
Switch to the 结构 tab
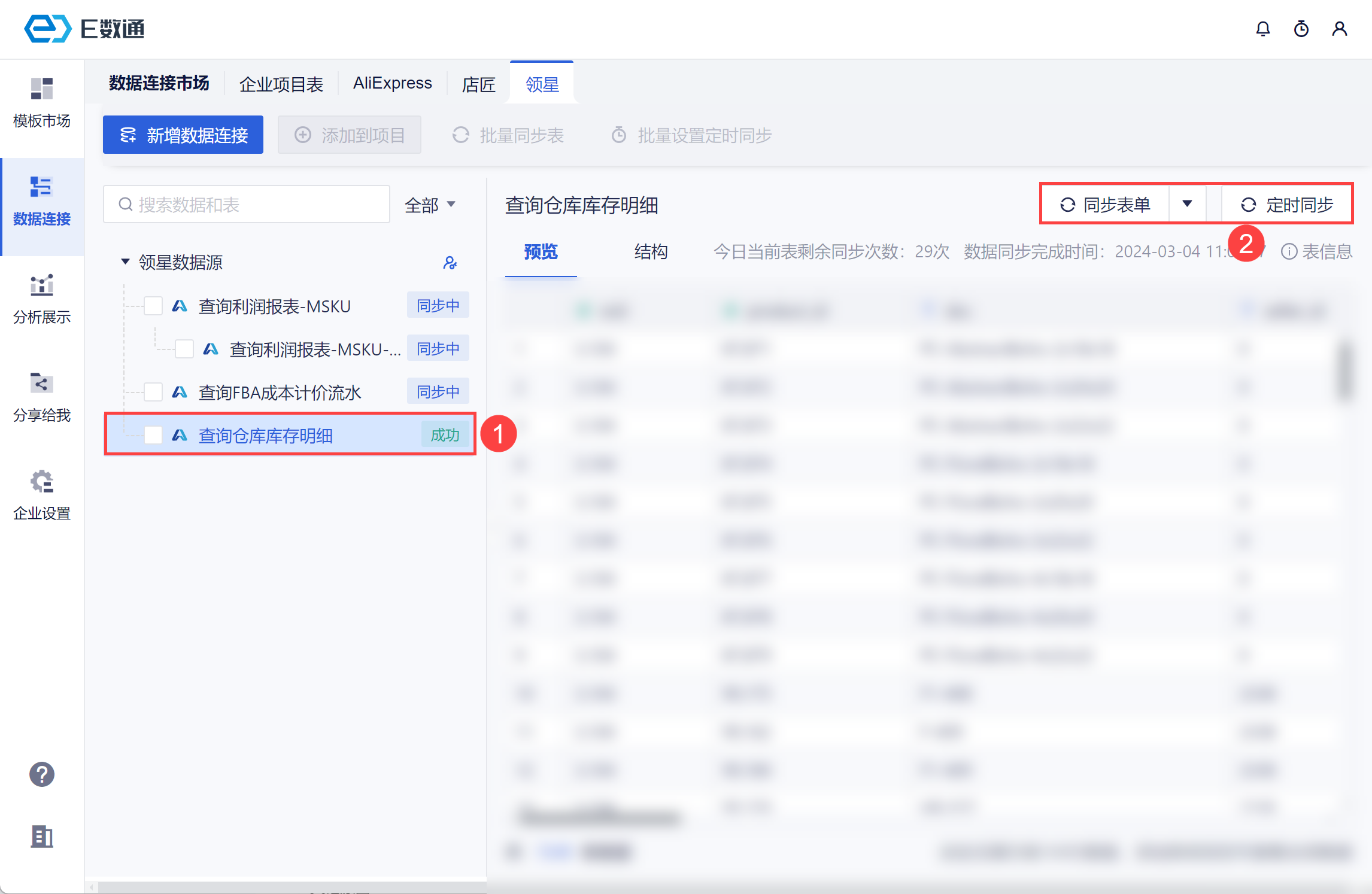coord(651,251)
